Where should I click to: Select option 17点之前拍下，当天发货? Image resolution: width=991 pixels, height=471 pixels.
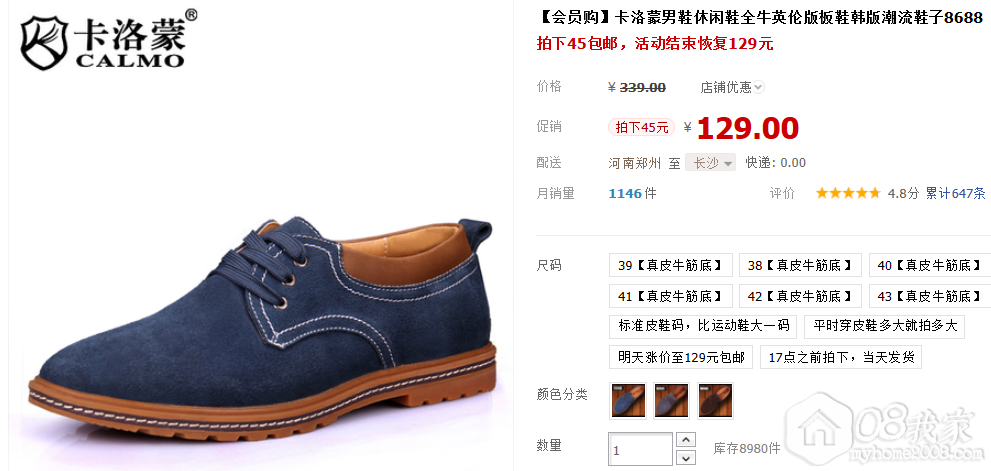(841, 357)
